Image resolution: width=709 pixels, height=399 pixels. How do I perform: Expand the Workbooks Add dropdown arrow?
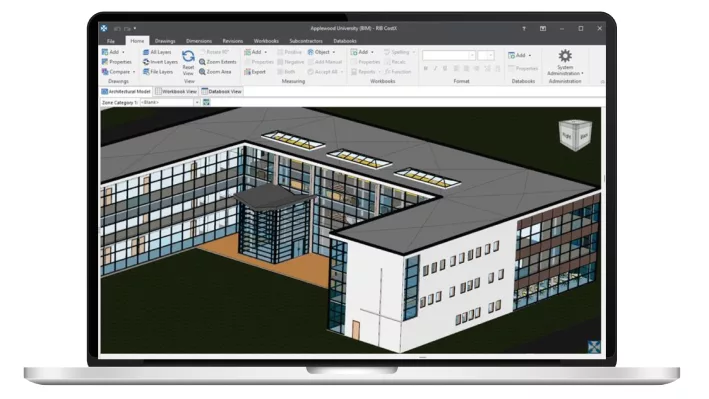coord(372,52)
